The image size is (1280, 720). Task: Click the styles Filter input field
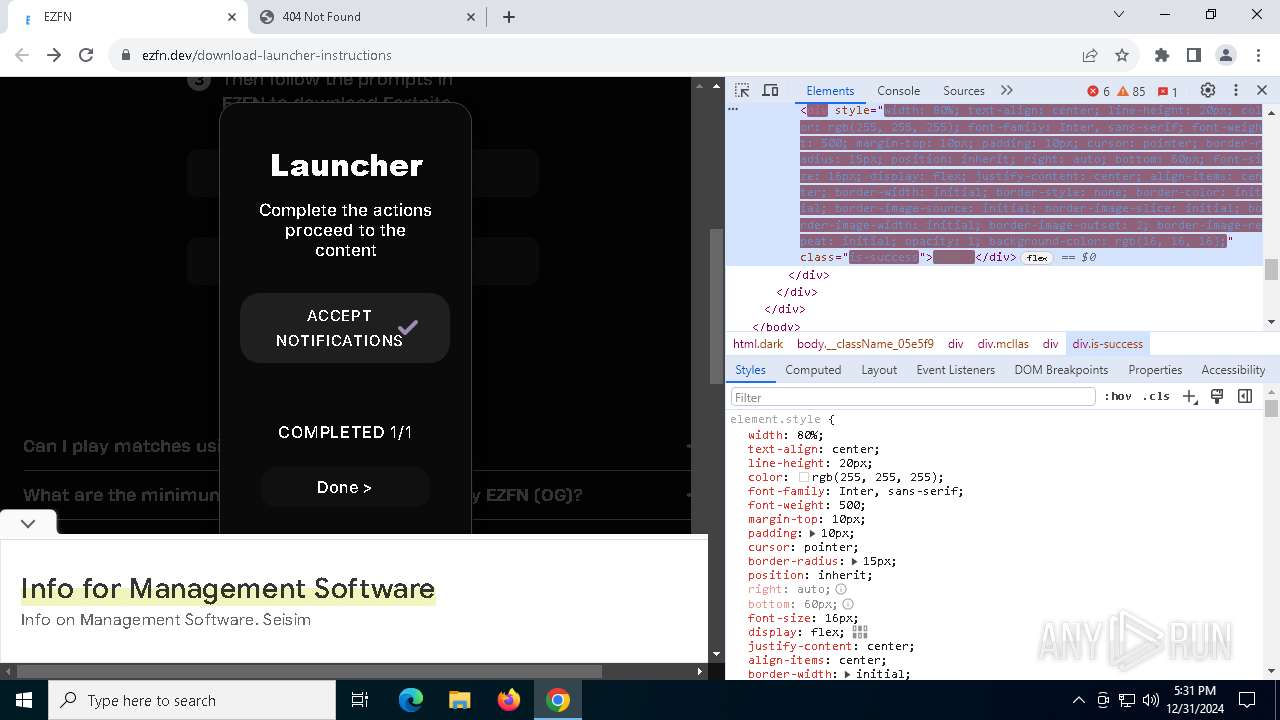[913, 397]
